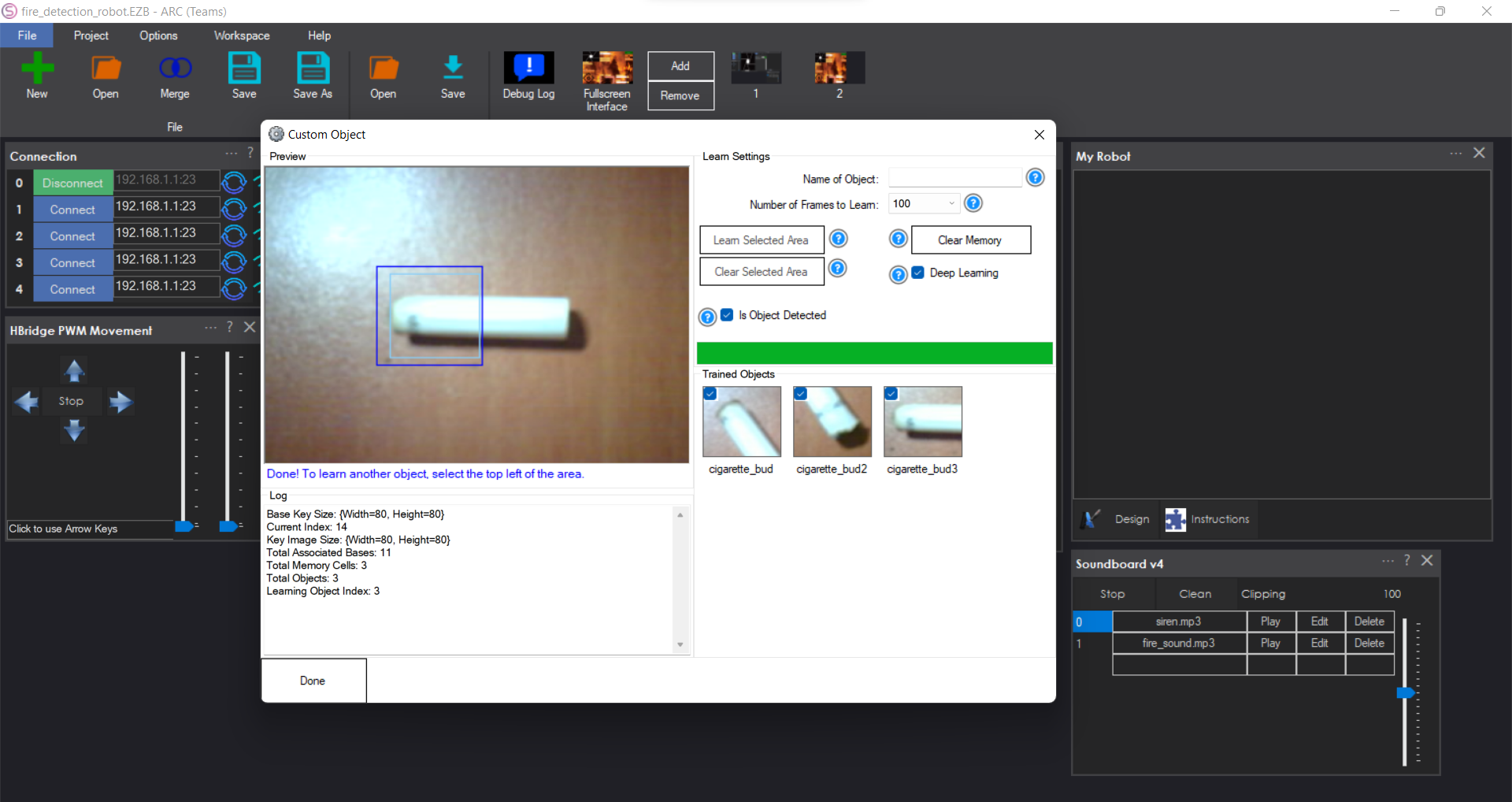Open the Debug Log
Viewport: 1512px width, 802px height.
pos(528,76)
